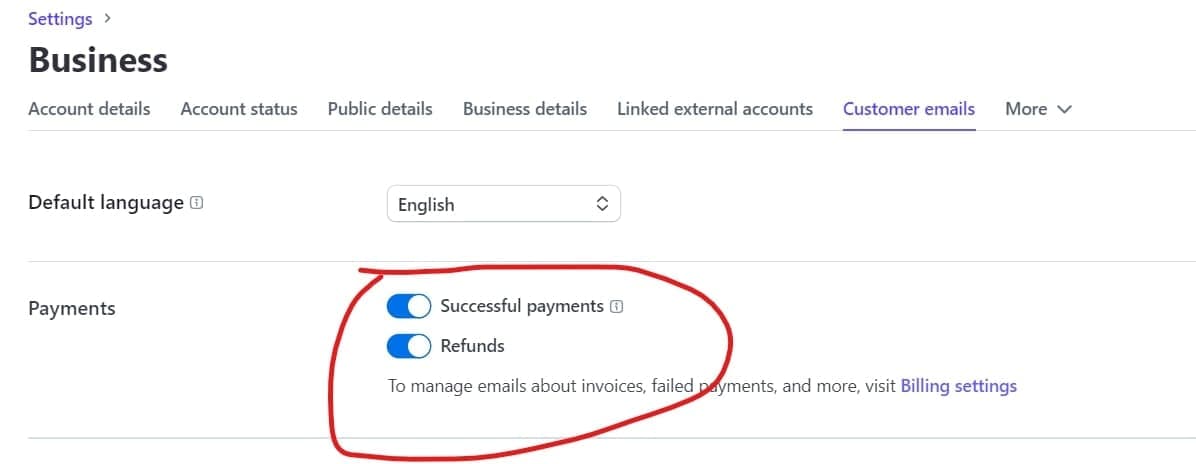
Task: Toggle the Successful payments email switch
Action: [408, 306]
